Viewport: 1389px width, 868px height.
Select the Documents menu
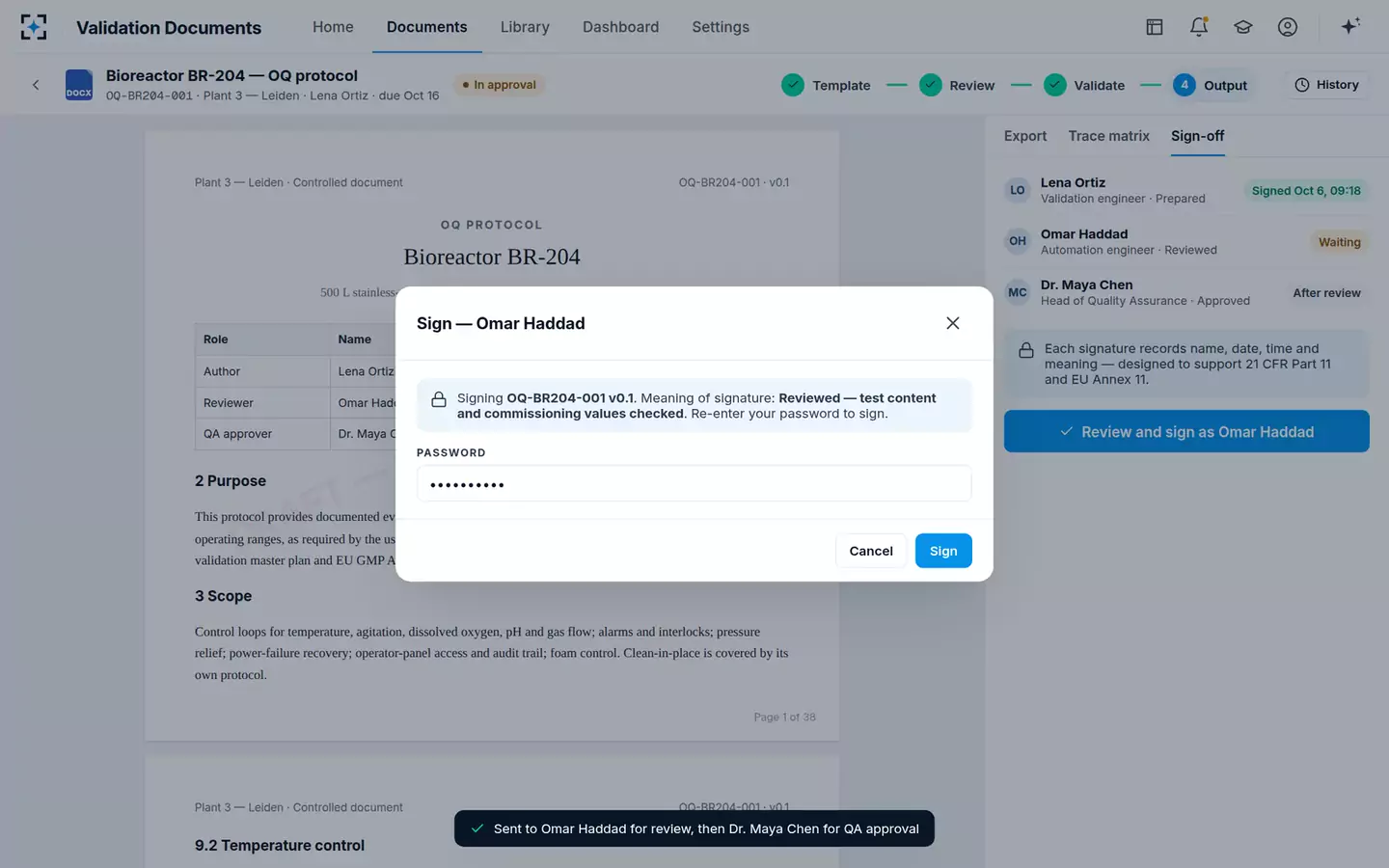426,27
